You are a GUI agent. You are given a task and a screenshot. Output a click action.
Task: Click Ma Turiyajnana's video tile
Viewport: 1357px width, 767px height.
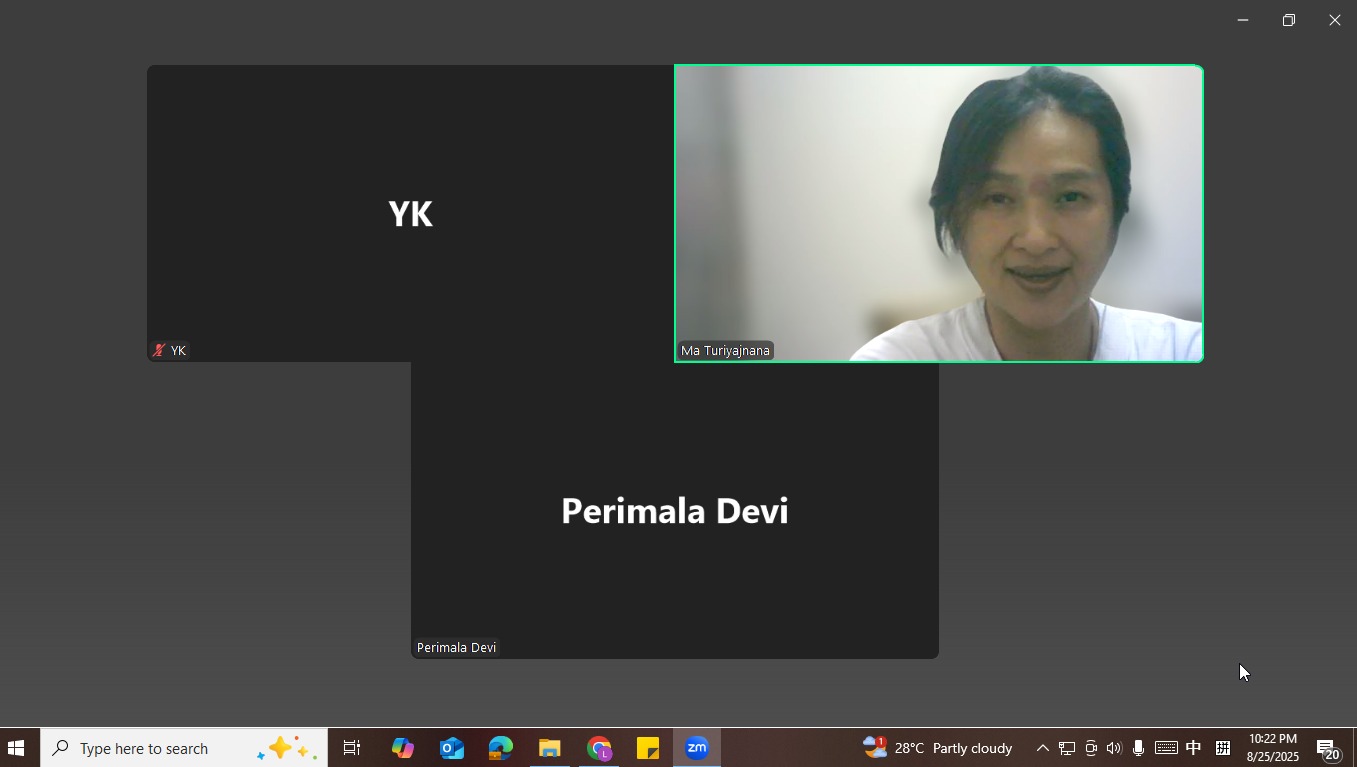938,213
